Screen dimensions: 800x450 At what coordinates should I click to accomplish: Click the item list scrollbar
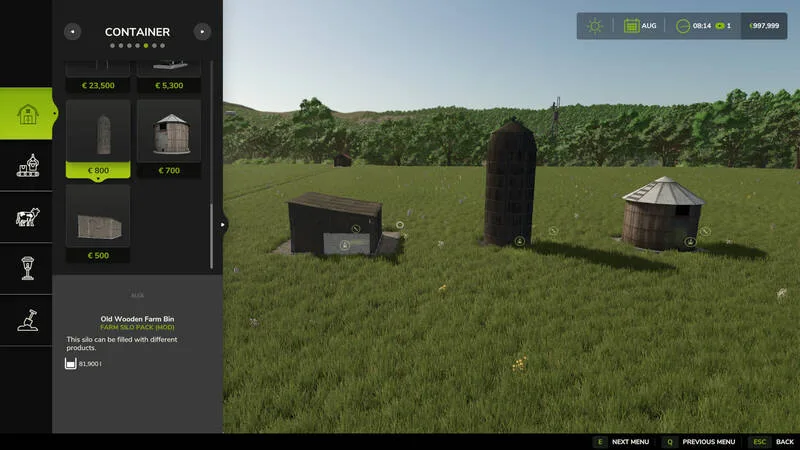pyautogui.click(x=211, y=236)
